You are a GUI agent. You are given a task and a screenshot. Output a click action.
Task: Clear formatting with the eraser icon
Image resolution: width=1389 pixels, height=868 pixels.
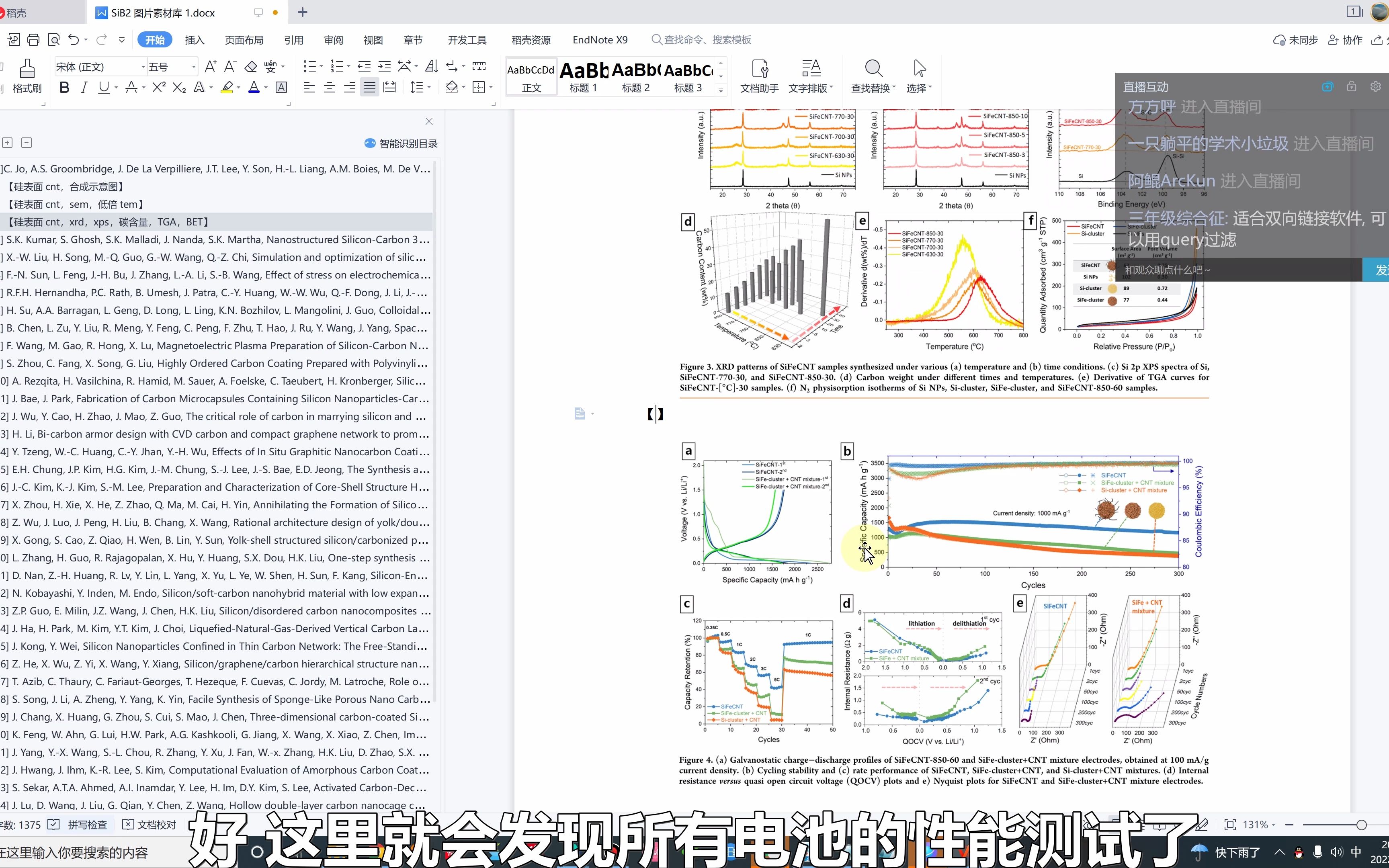(251, 67)
